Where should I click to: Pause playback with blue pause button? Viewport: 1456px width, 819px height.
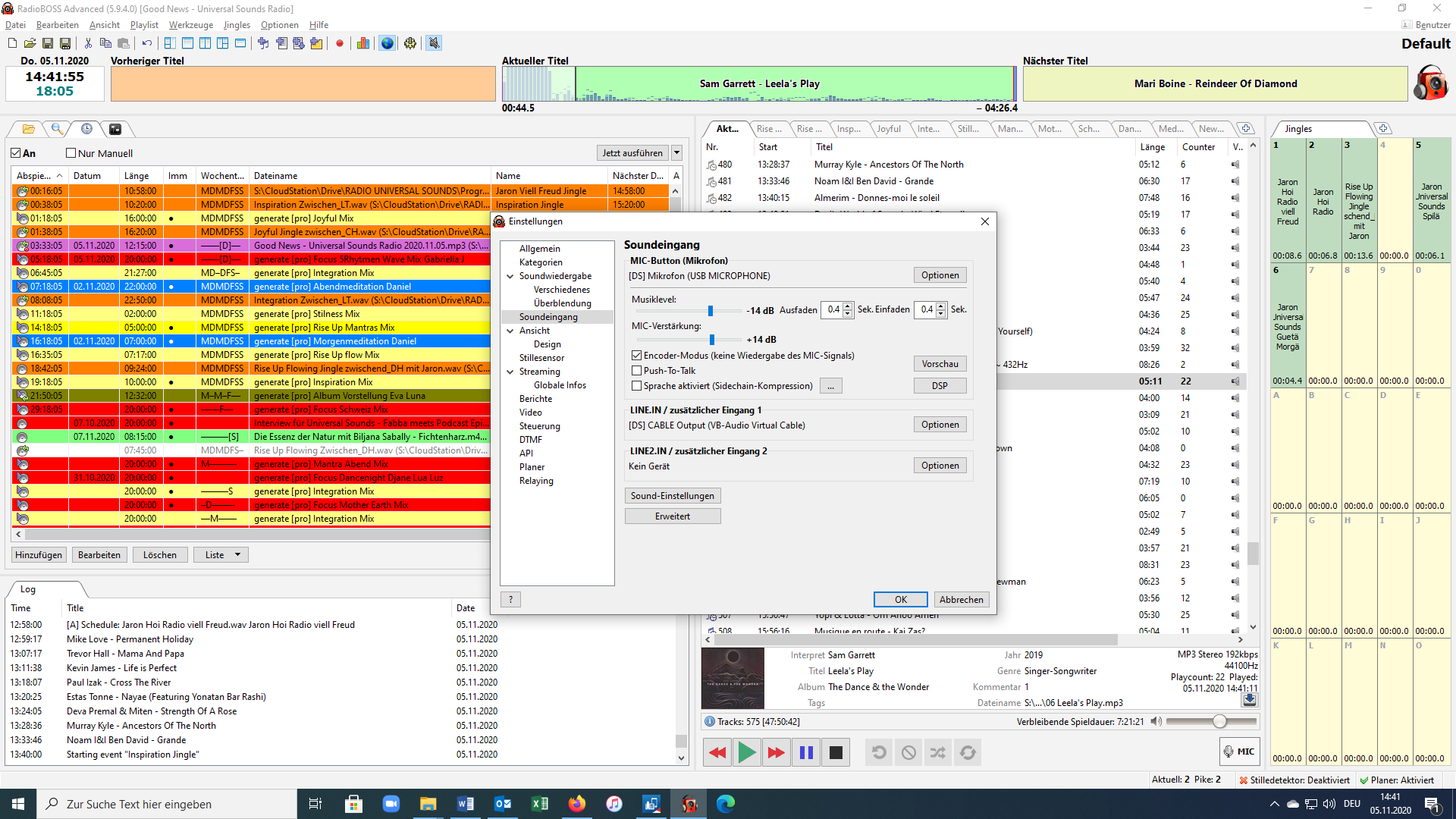point(806,752)
